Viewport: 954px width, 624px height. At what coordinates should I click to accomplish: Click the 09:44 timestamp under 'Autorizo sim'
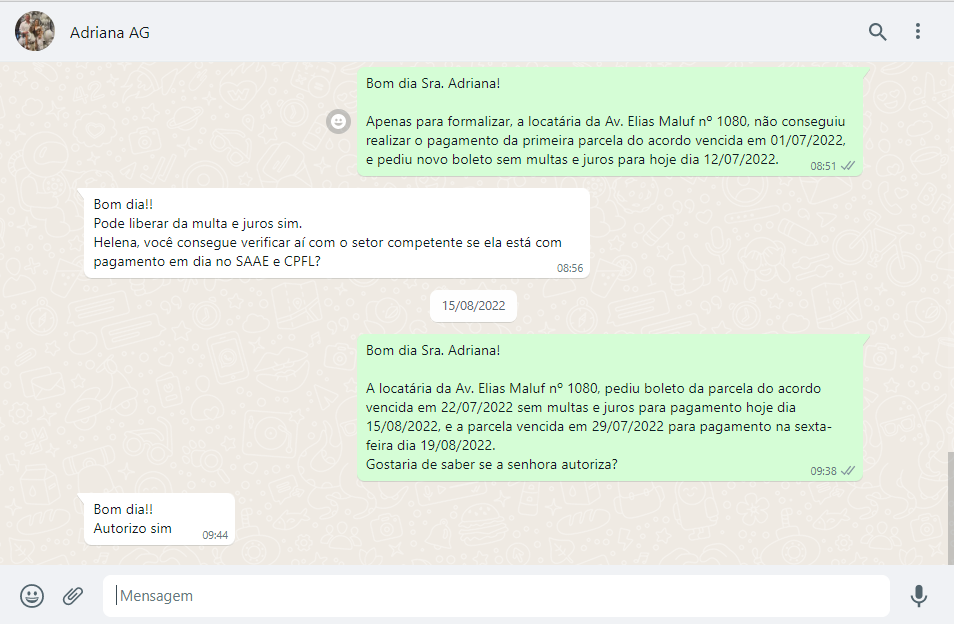pyautogui.click(x=215, y=535)
